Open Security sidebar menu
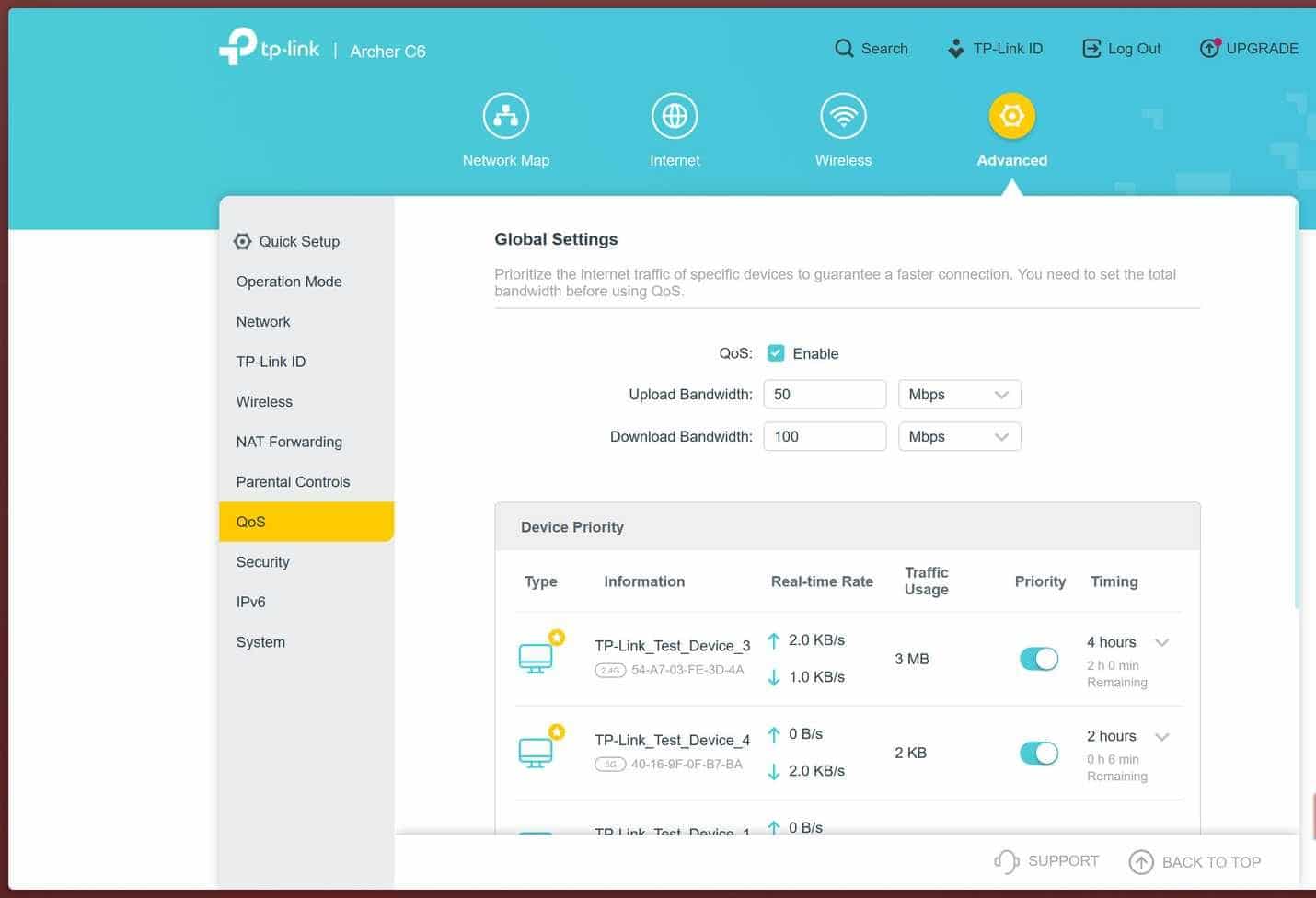 (306, 561)
